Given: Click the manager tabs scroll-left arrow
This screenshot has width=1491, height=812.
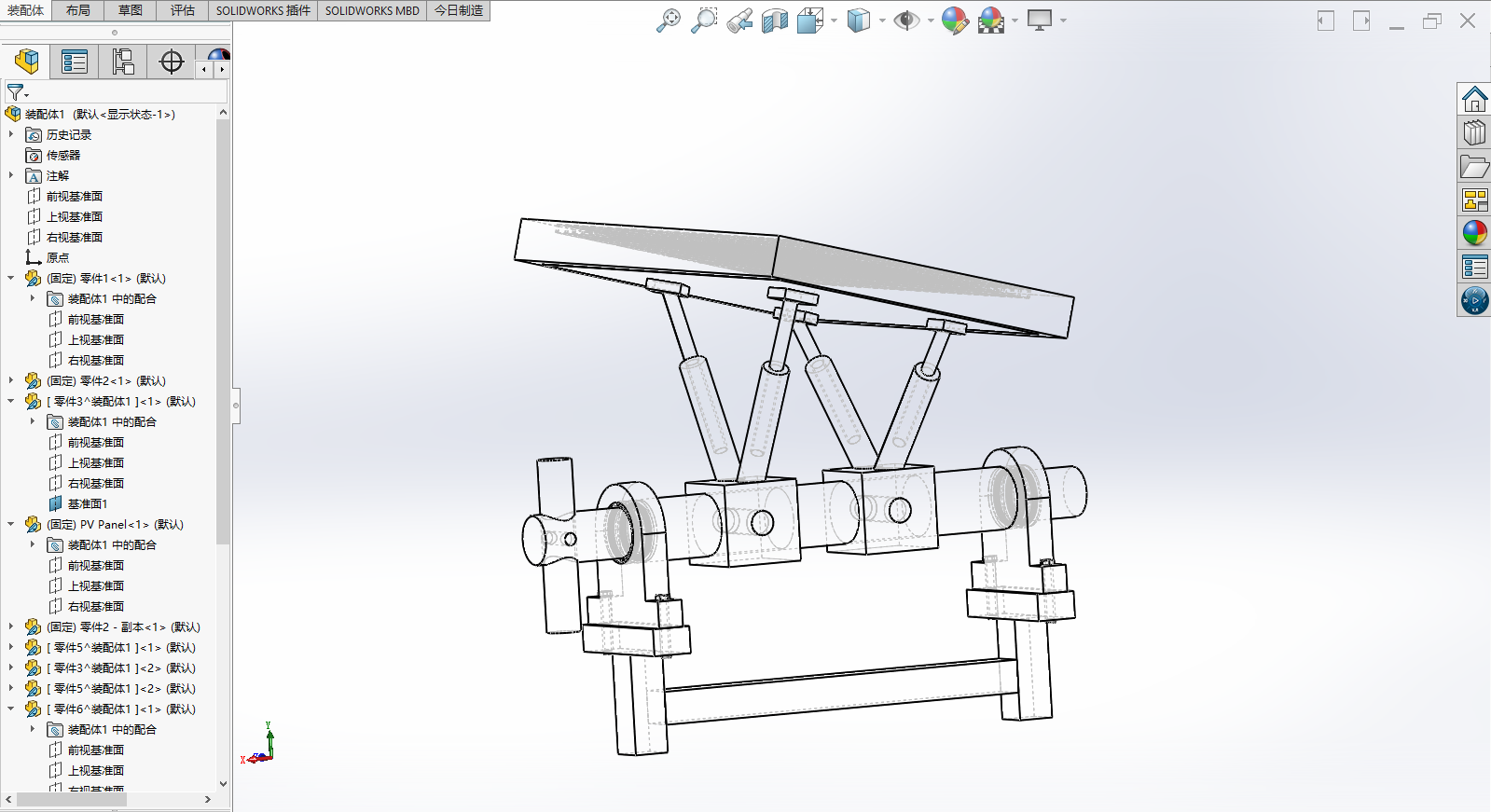Looking at the screenshot, I should (204, 70).
